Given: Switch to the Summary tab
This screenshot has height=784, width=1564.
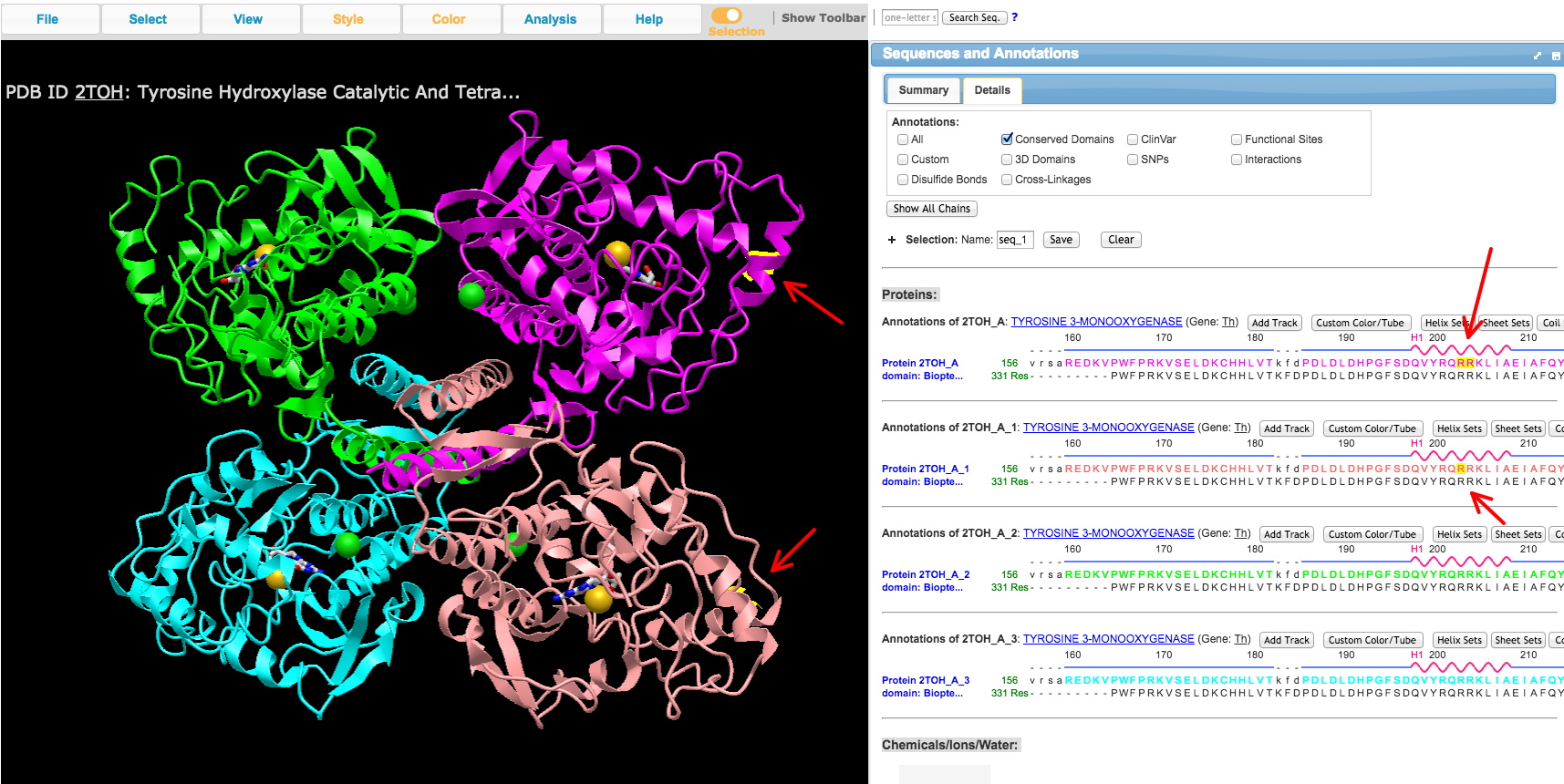Looking at the screenshot, I should point(923,90).
